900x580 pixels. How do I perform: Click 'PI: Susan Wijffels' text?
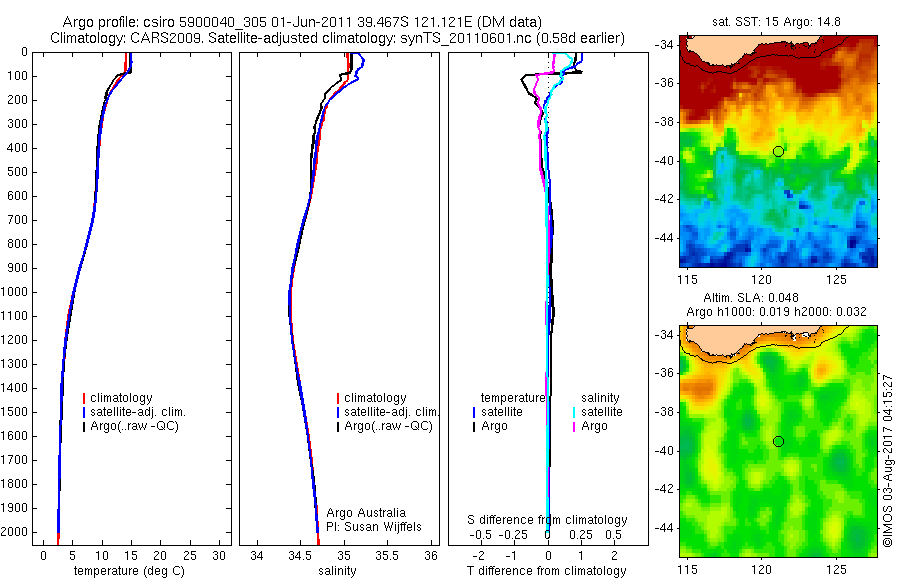click(374, 527)
